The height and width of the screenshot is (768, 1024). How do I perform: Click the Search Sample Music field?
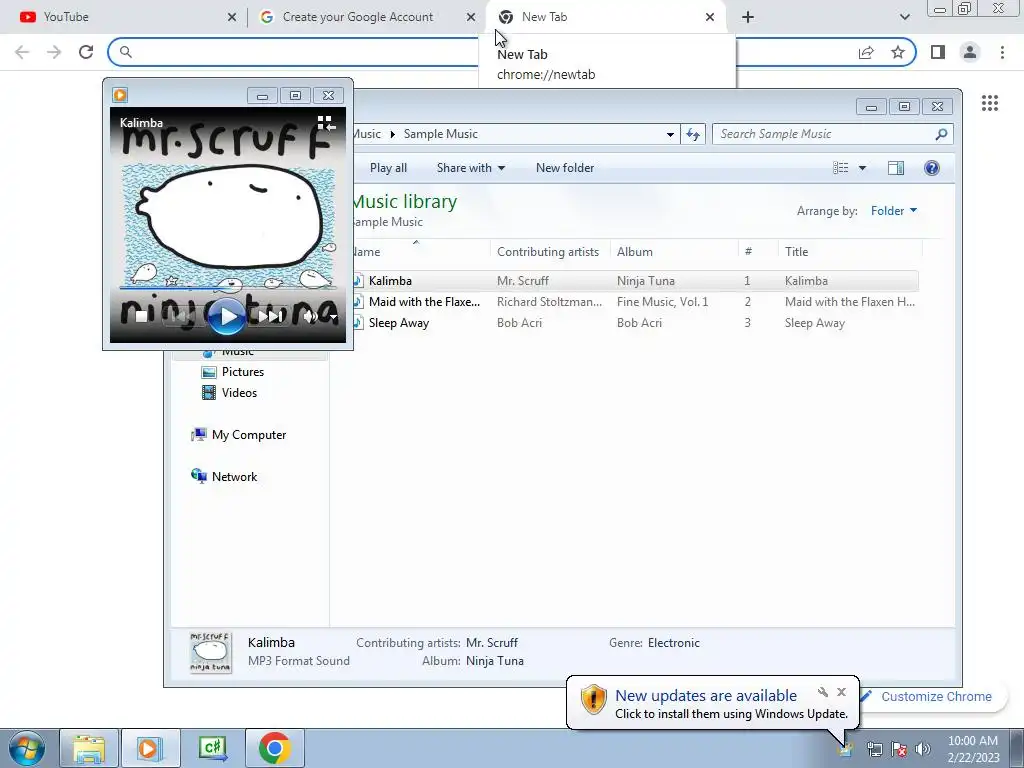[x=833, y=134]
